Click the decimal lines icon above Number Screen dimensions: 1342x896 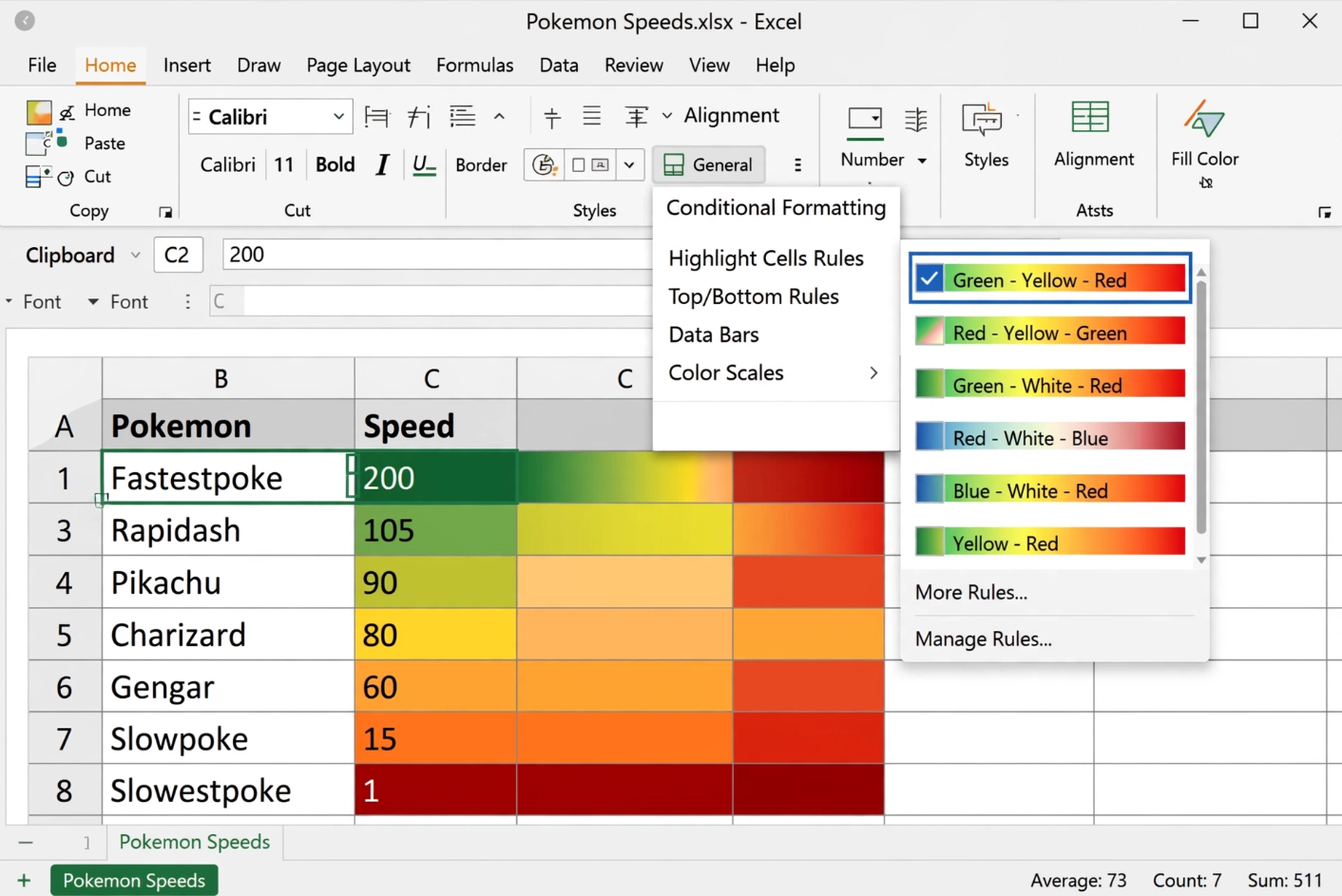(x=915, y=119)
